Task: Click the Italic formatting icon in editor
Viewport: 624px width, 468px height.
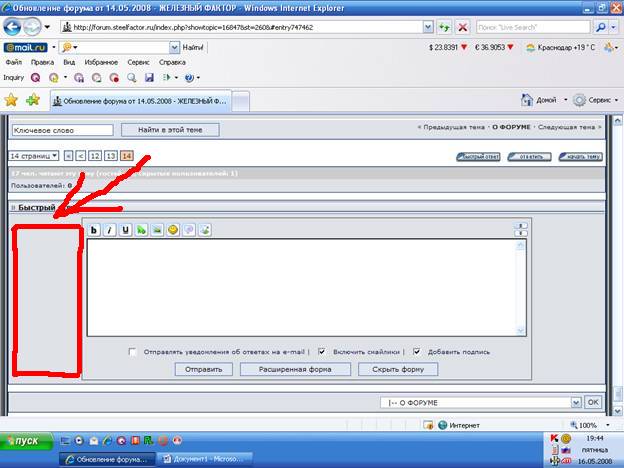Action: pyautogui.click(x=110, y=229)
